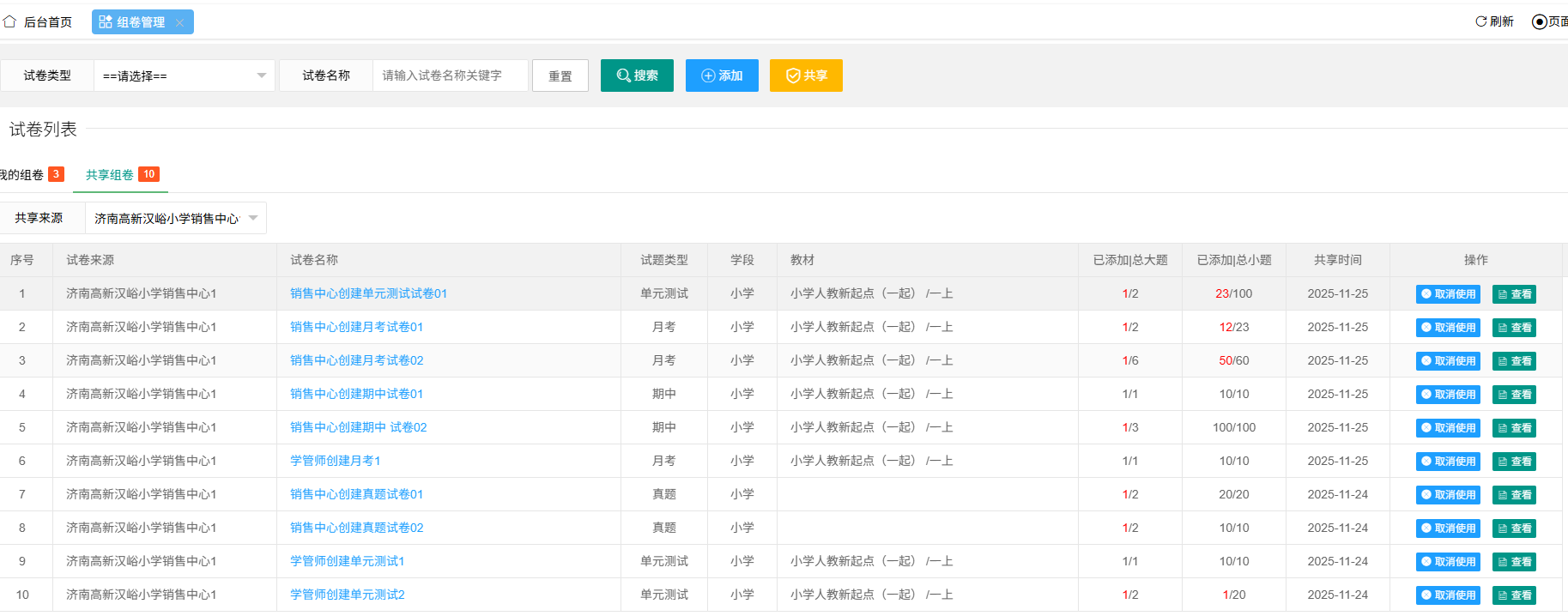Select the 页面 radio button at top right
Screen dimensions: 1568x616
1539,21
